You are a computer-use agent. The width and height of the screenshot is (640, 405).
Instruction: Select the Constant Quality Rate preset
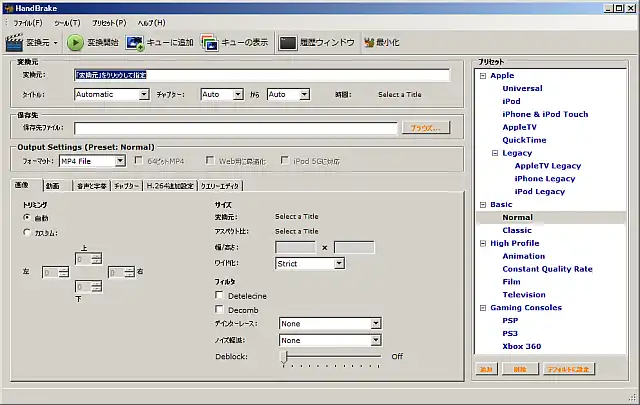point(547,269)
